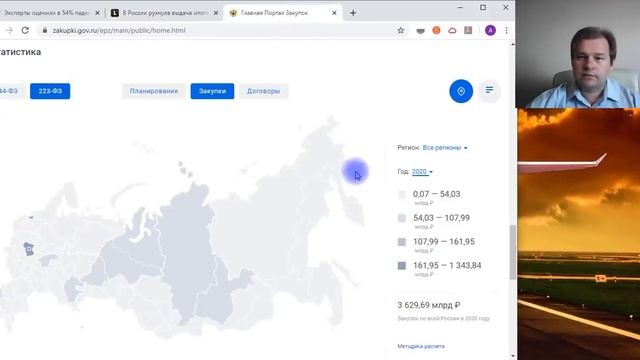The height and width of the screenshot is (360, 640).
Task: Click the 54,03 — 107,99 legend swatch
Action: coord(402,218)
